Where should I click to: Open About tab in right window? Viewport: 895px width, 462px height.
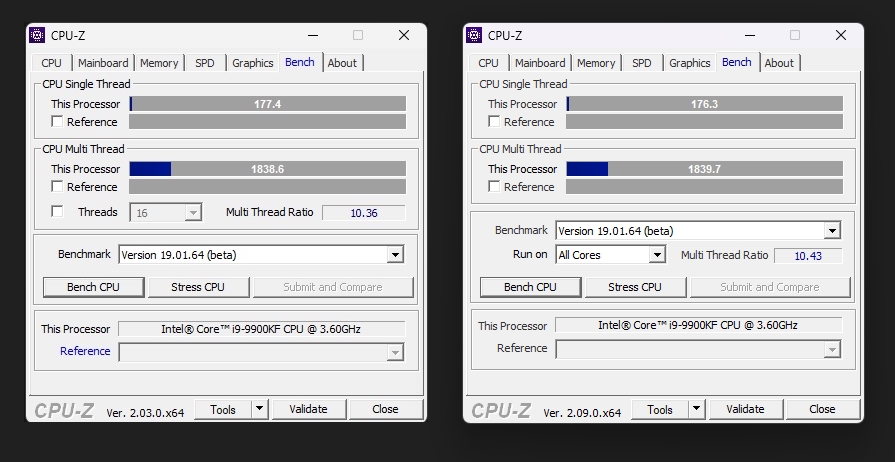point(780,63)
